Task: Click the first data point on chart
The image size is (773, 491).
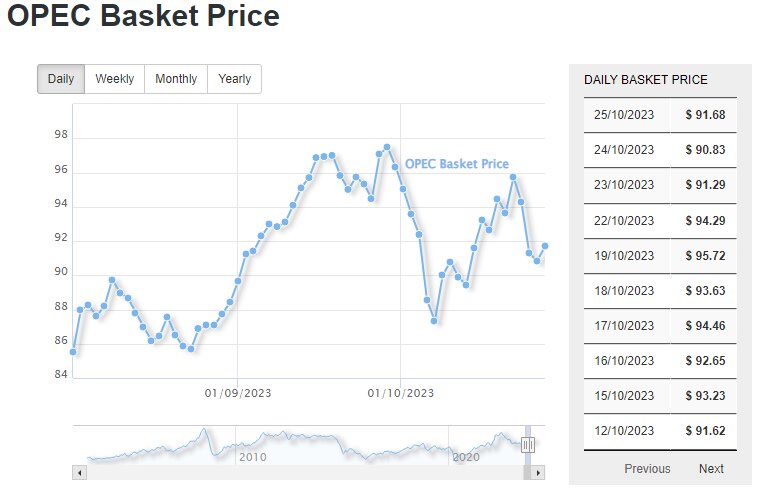Action: click(x=73, y=352)
